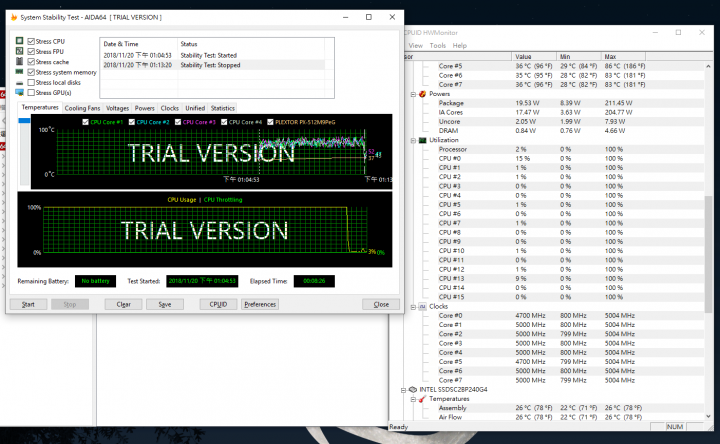Open the Statistics tab
Screen dimensions: 720x444
tap(223, 108)
